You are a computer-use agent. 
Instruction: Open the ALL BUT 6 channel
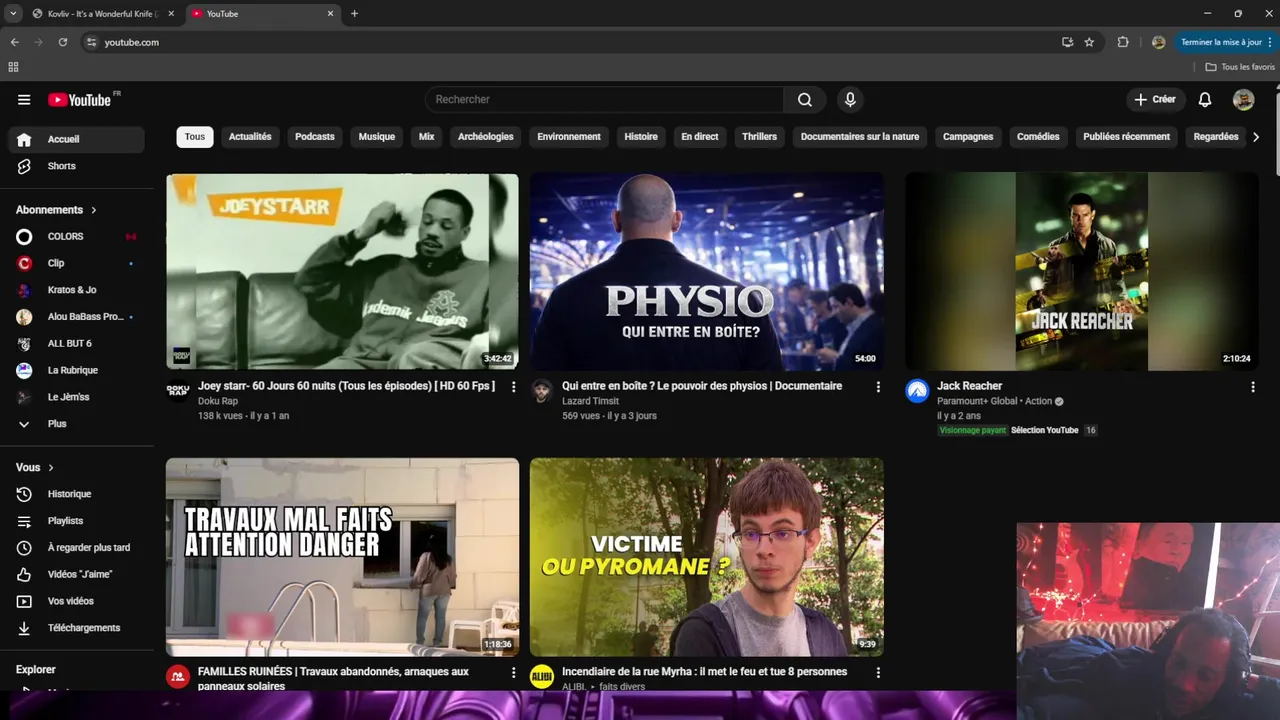[76, 344]
